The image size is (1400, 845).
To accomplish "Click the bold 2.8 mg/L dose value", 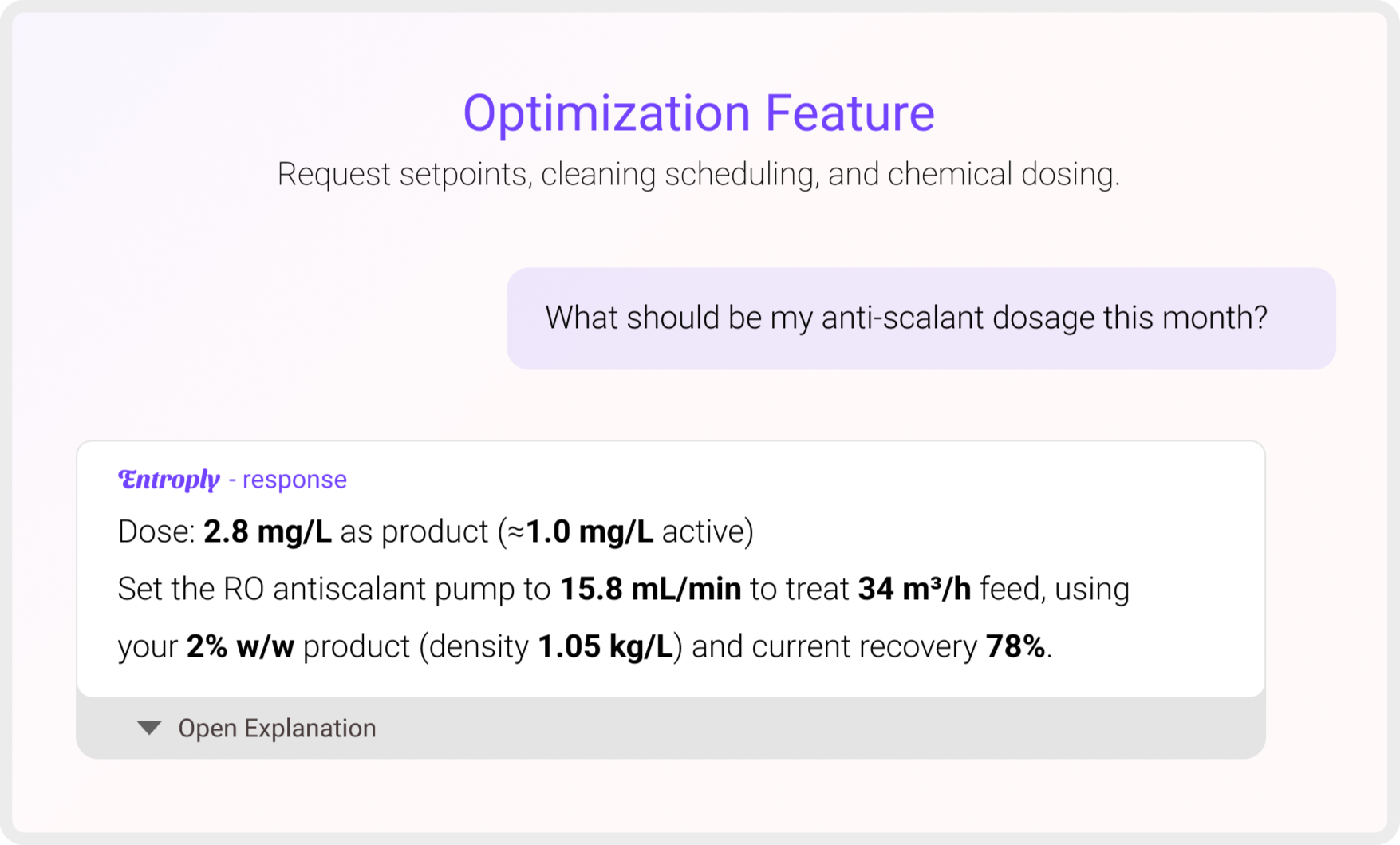I will (x=267, y=531).
